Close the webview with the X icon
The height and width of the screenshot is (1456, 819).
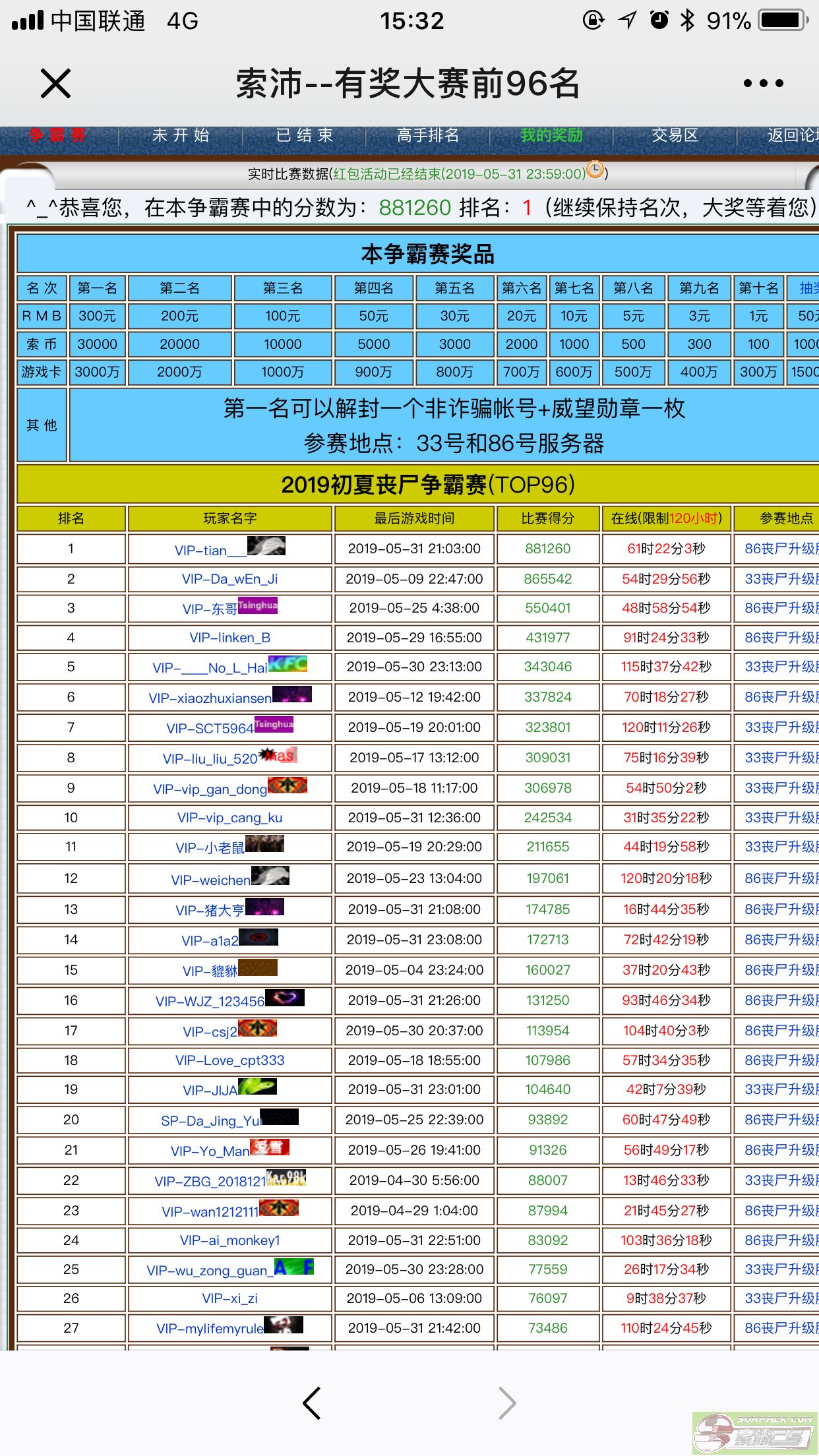55,84
